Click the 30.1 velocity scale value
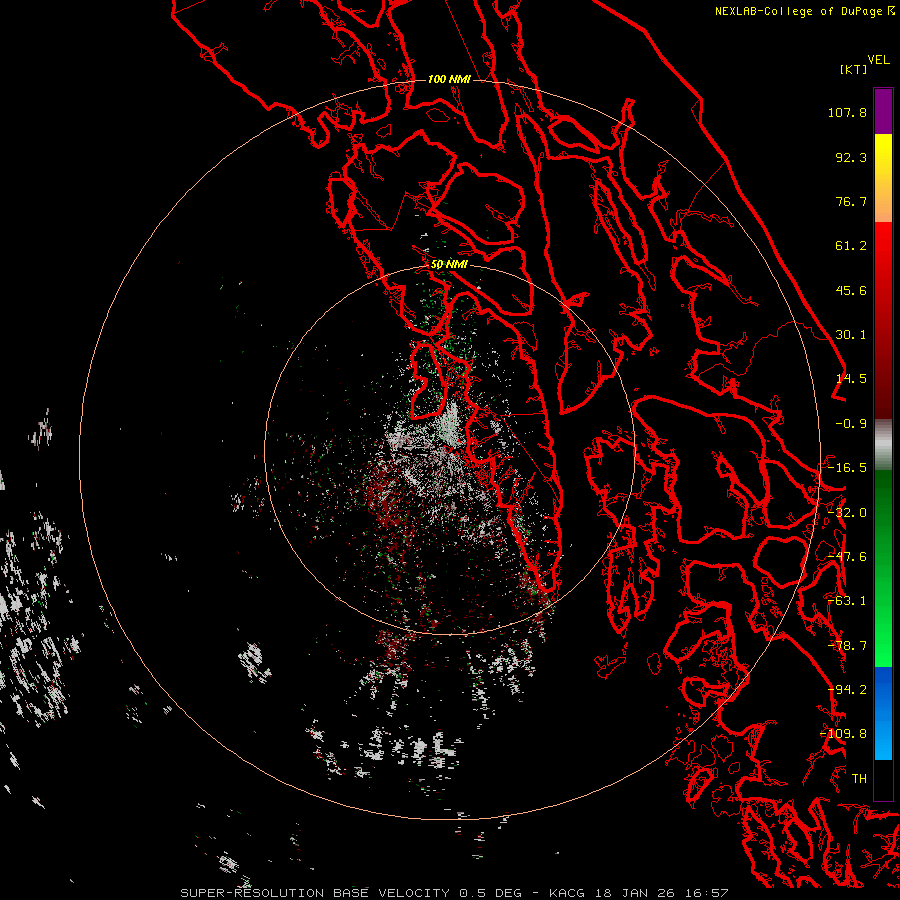Image resolution: width=900 pixels, height=900 pixels. [851, 335]
